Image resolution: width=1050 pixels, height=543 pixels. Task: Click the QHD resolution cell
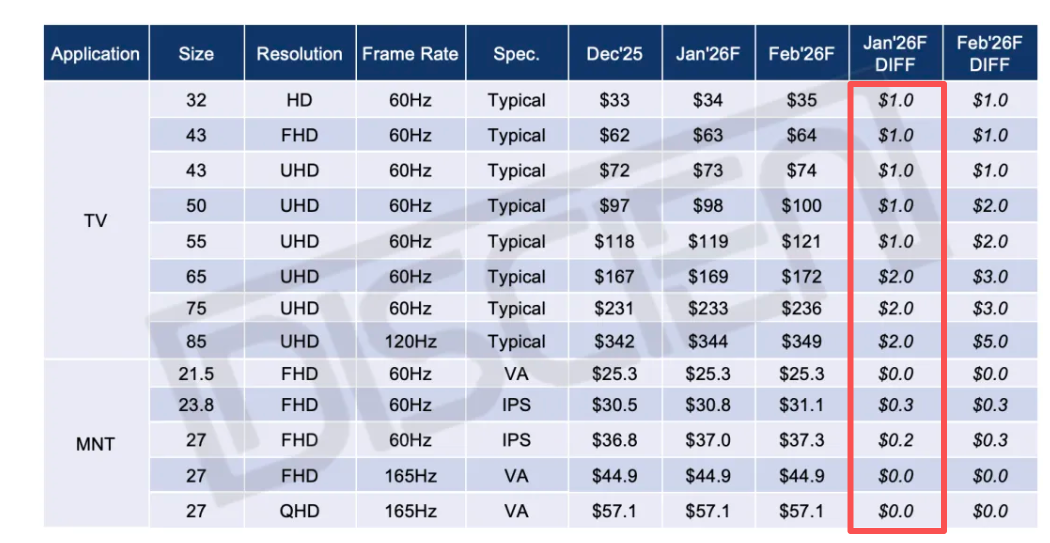(x=299, y=511)
